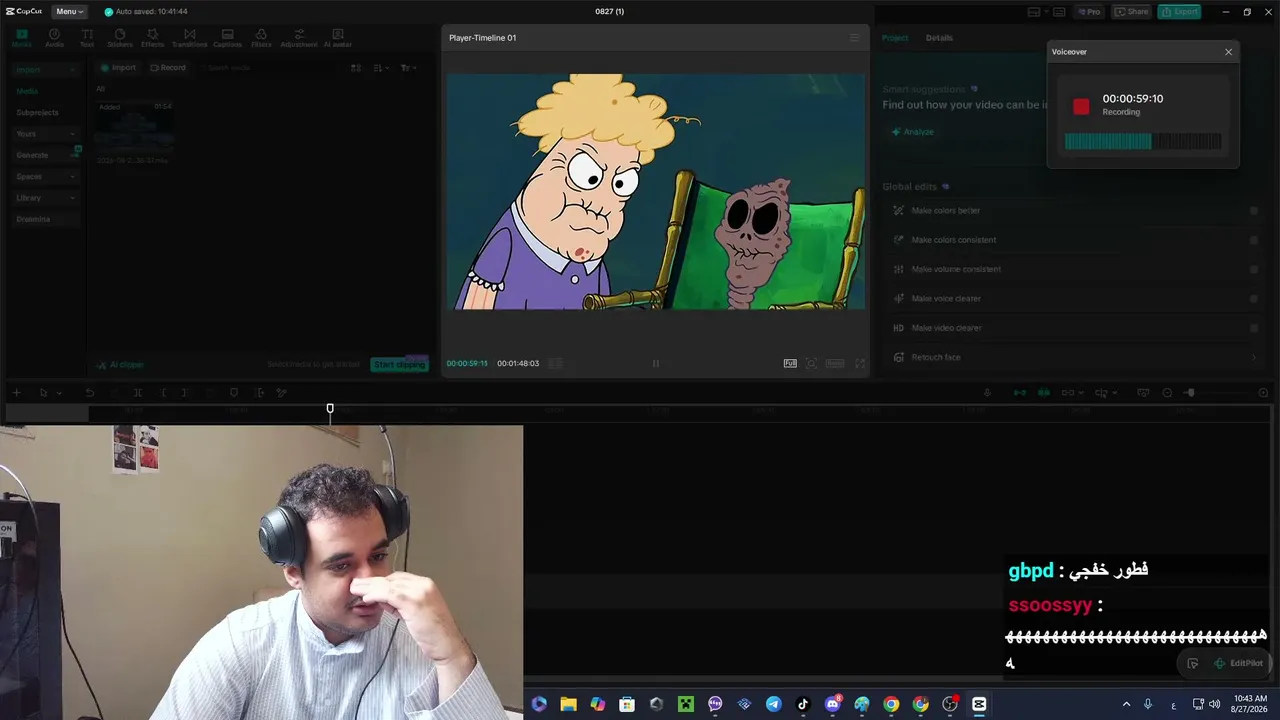The image size is (1280, 720).
Task: Toggle Make voice clearer
Action: (x=1254, y=299)
